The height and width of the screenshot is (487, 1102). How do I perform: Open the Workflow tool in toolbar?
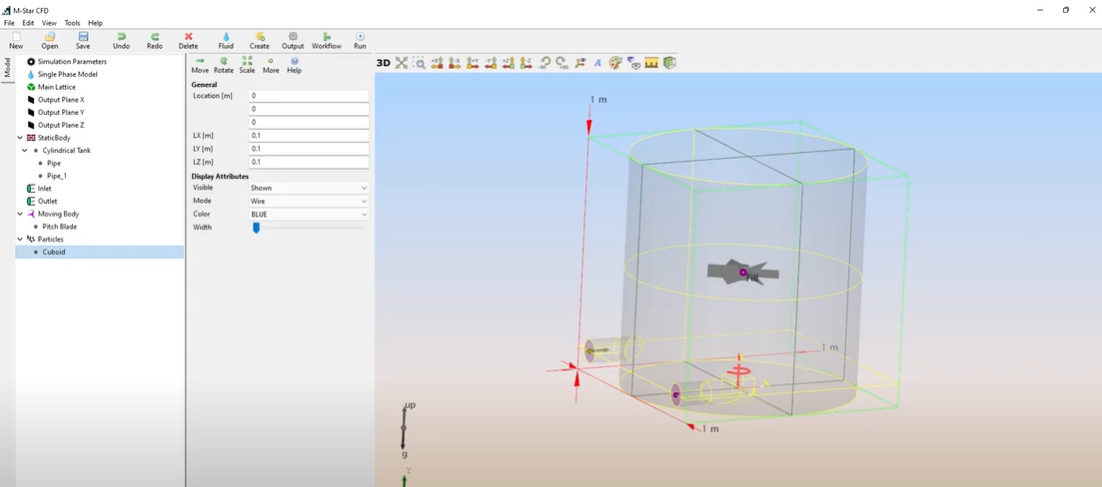(326, 40)
